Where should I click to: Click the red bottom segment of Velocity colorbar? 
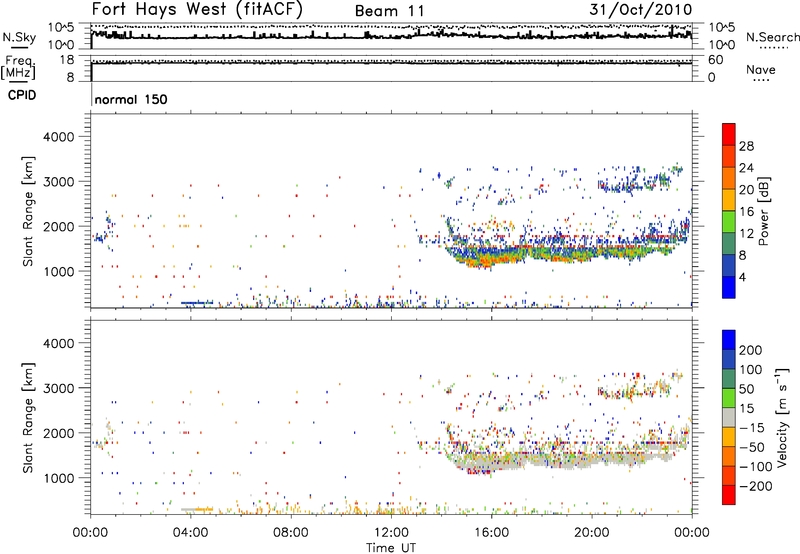pyautogui.click(x=729, y=495)
